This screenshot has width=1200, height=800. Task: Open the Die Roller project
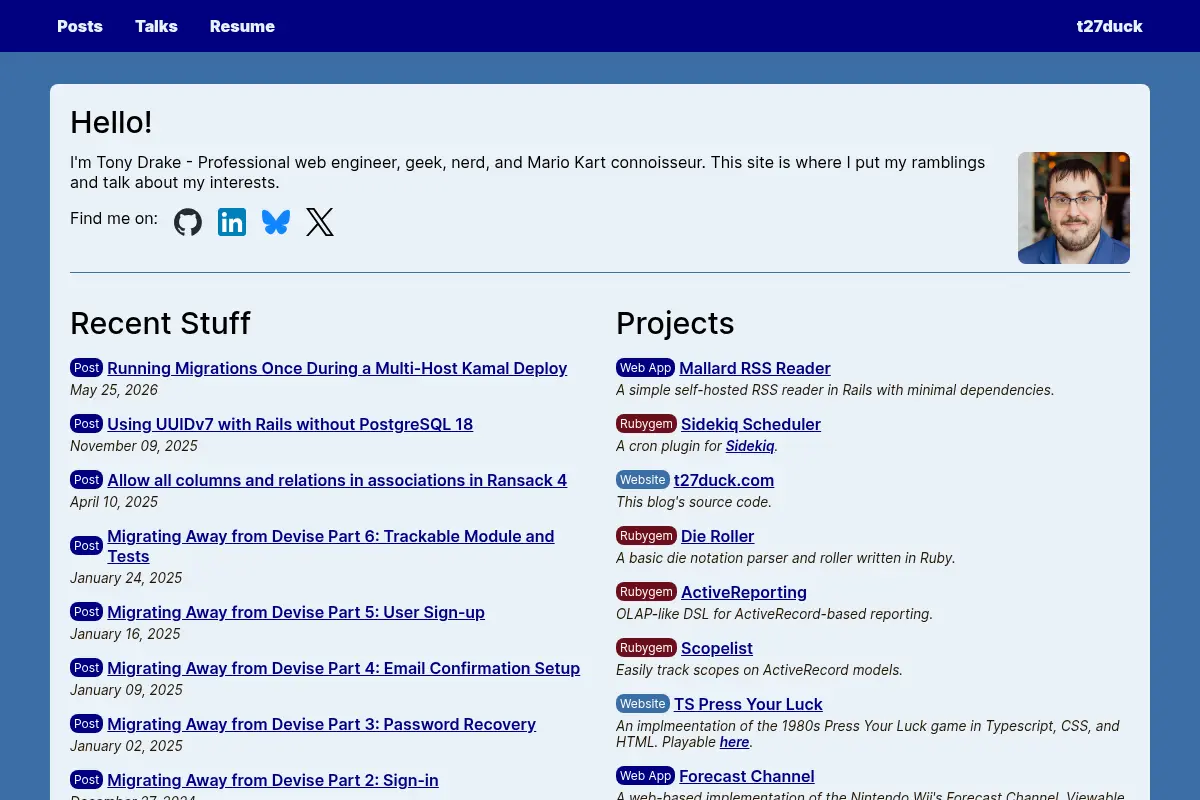pyautogui.click(x=718, y=536)
